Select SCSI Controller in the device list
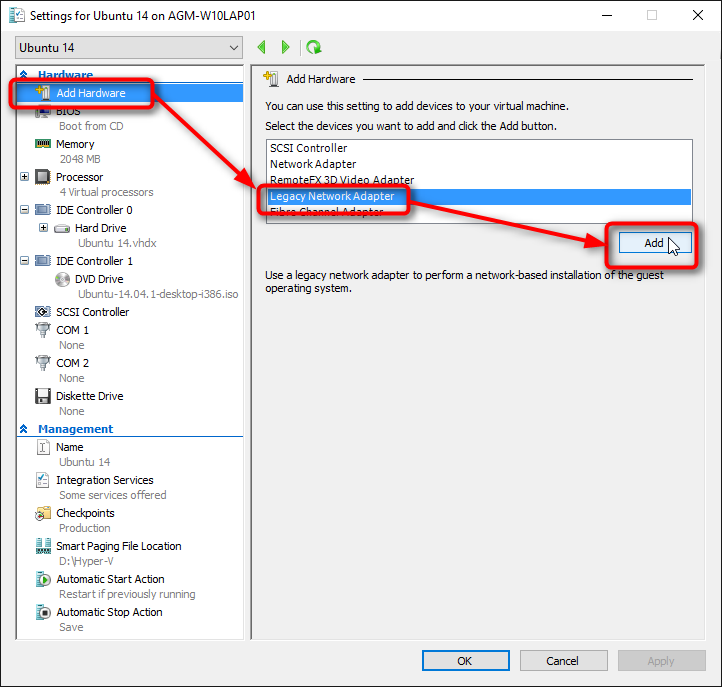Viewport: 722px width, 687px height. pos(479,148)
